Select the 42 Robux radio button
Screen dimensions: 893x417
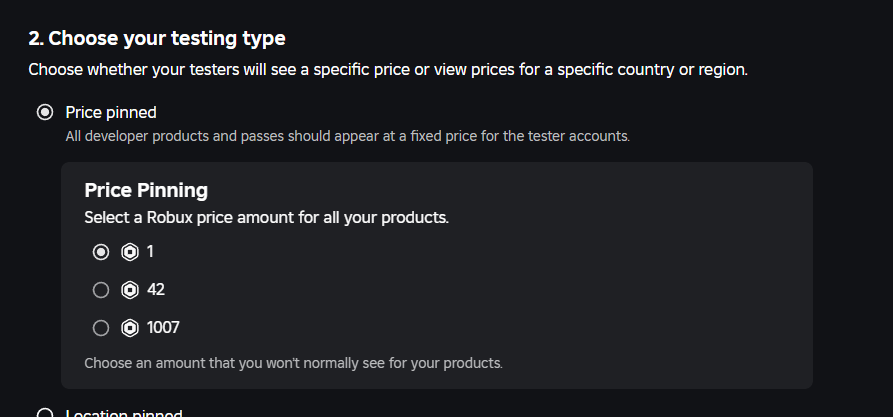tap(100, 290)
